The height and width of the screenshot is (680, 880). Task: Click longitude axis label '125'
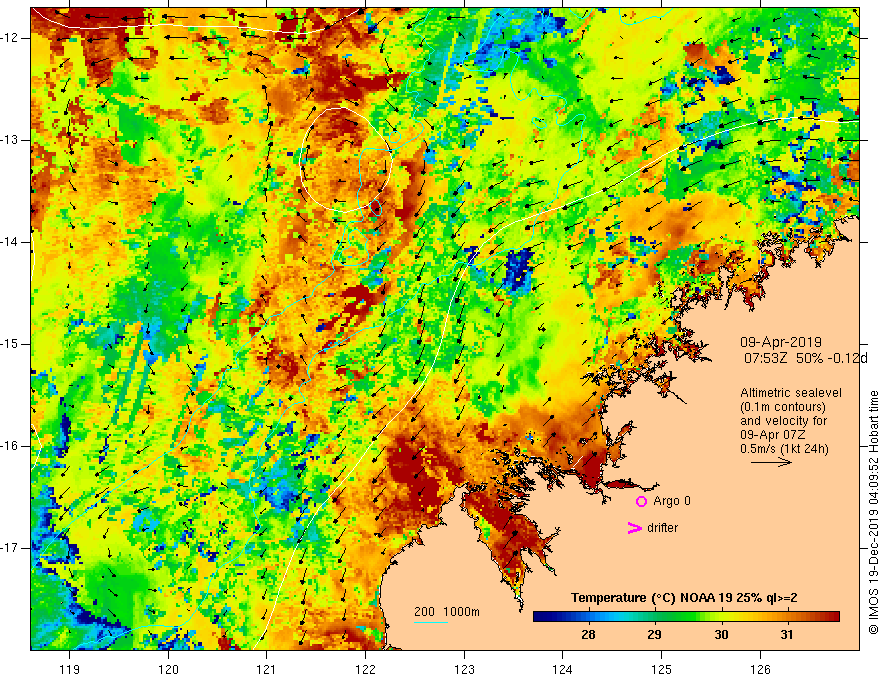point(662,669)
